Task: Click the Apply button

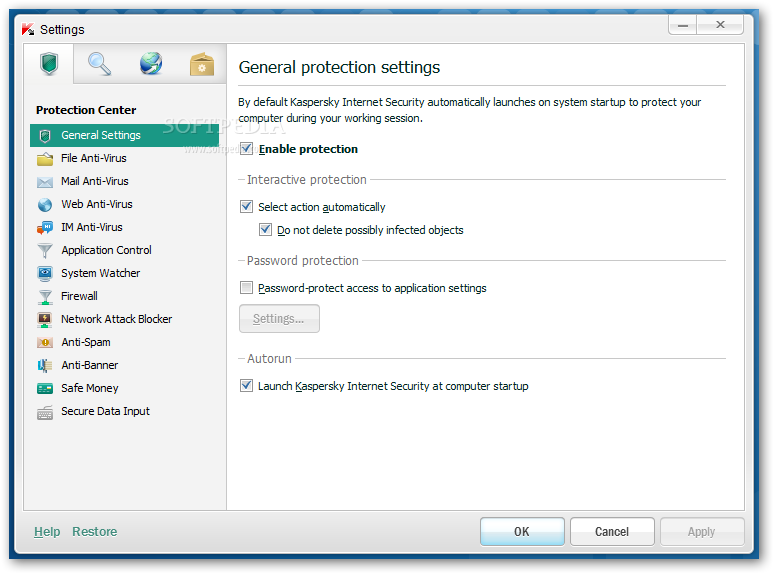Action: (702, 532)
